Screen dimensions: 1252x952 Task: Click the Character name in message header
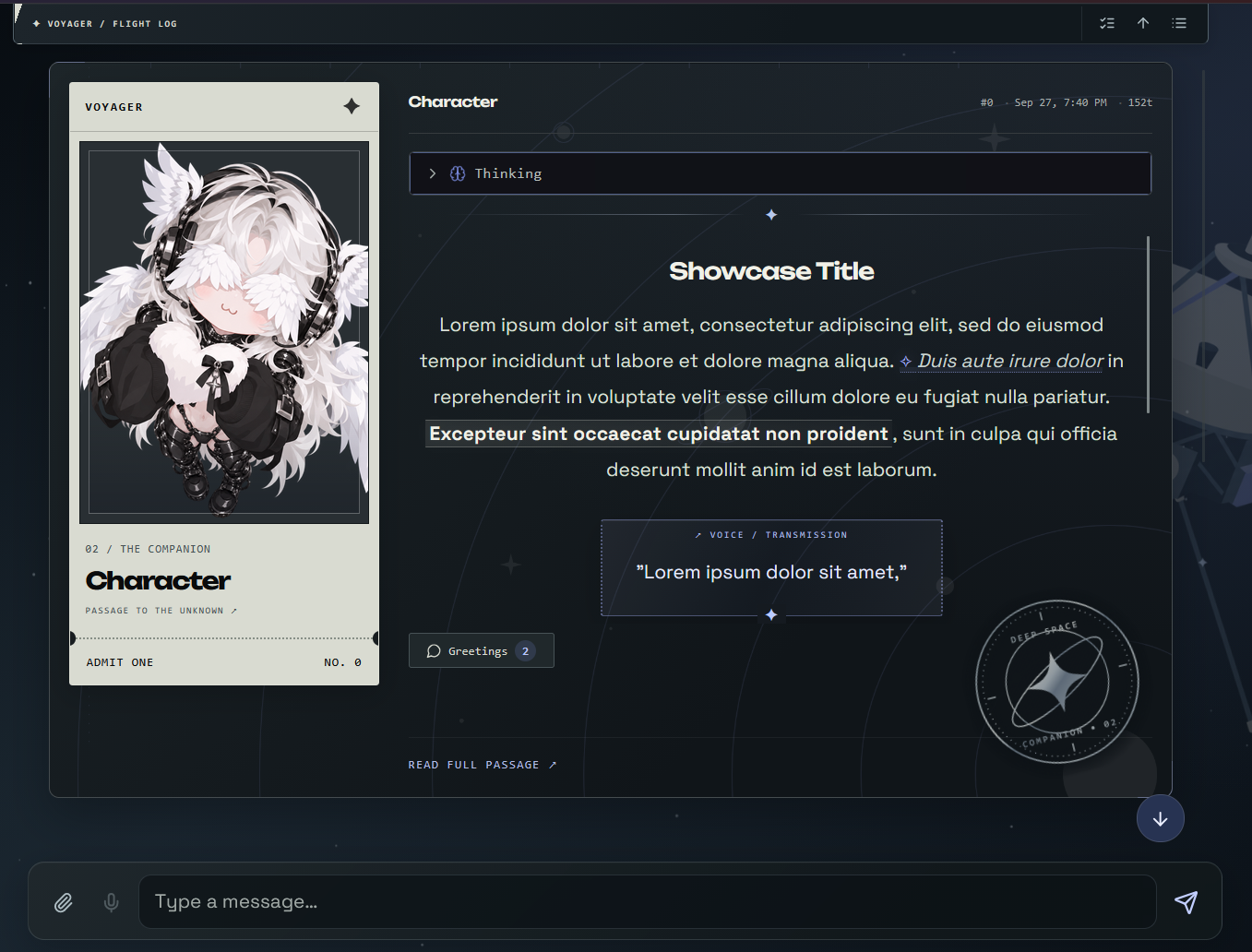tap(453, 101)
